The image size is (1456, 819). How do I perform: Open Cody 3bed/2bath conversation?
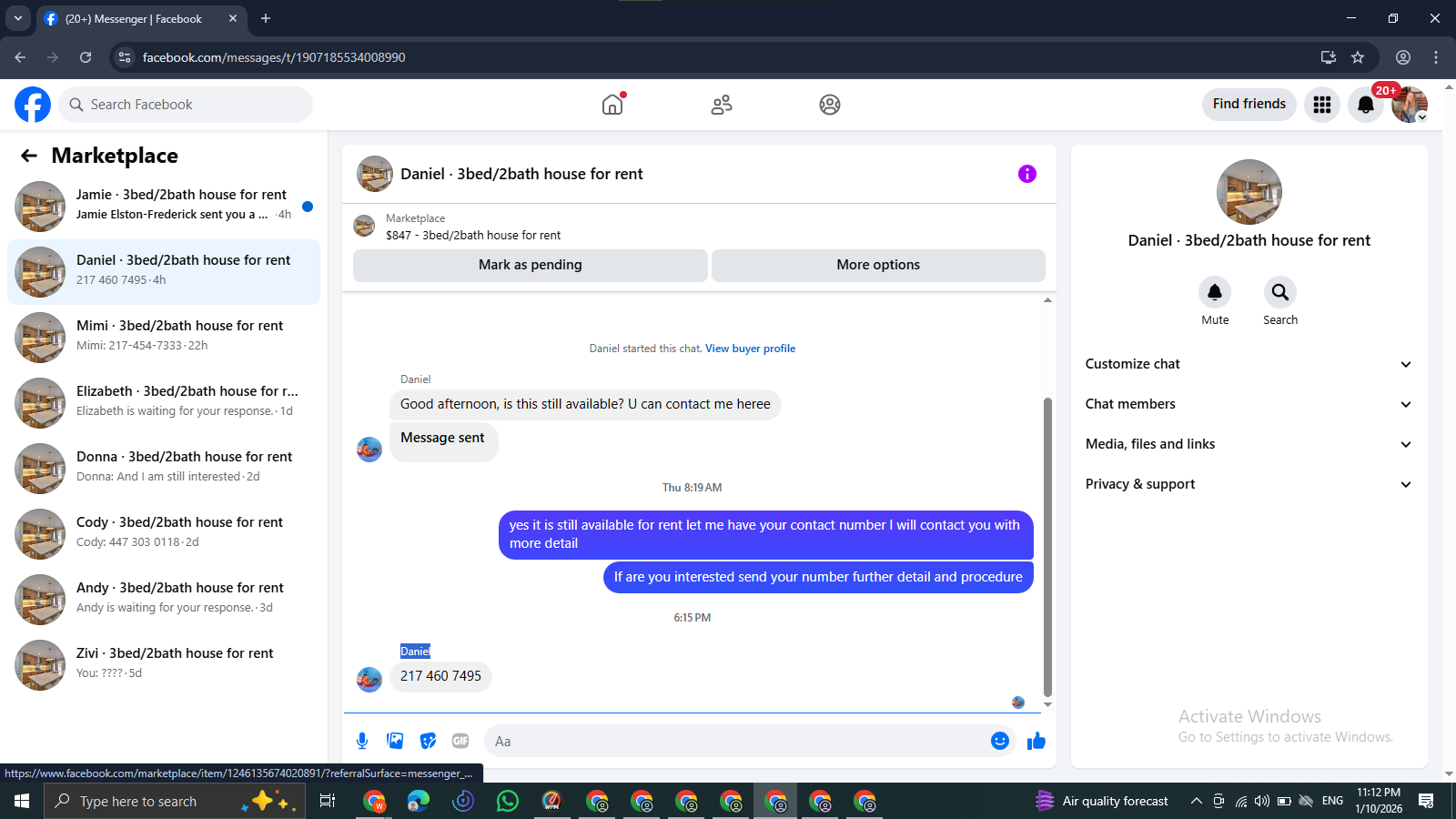tap(164, 534)
